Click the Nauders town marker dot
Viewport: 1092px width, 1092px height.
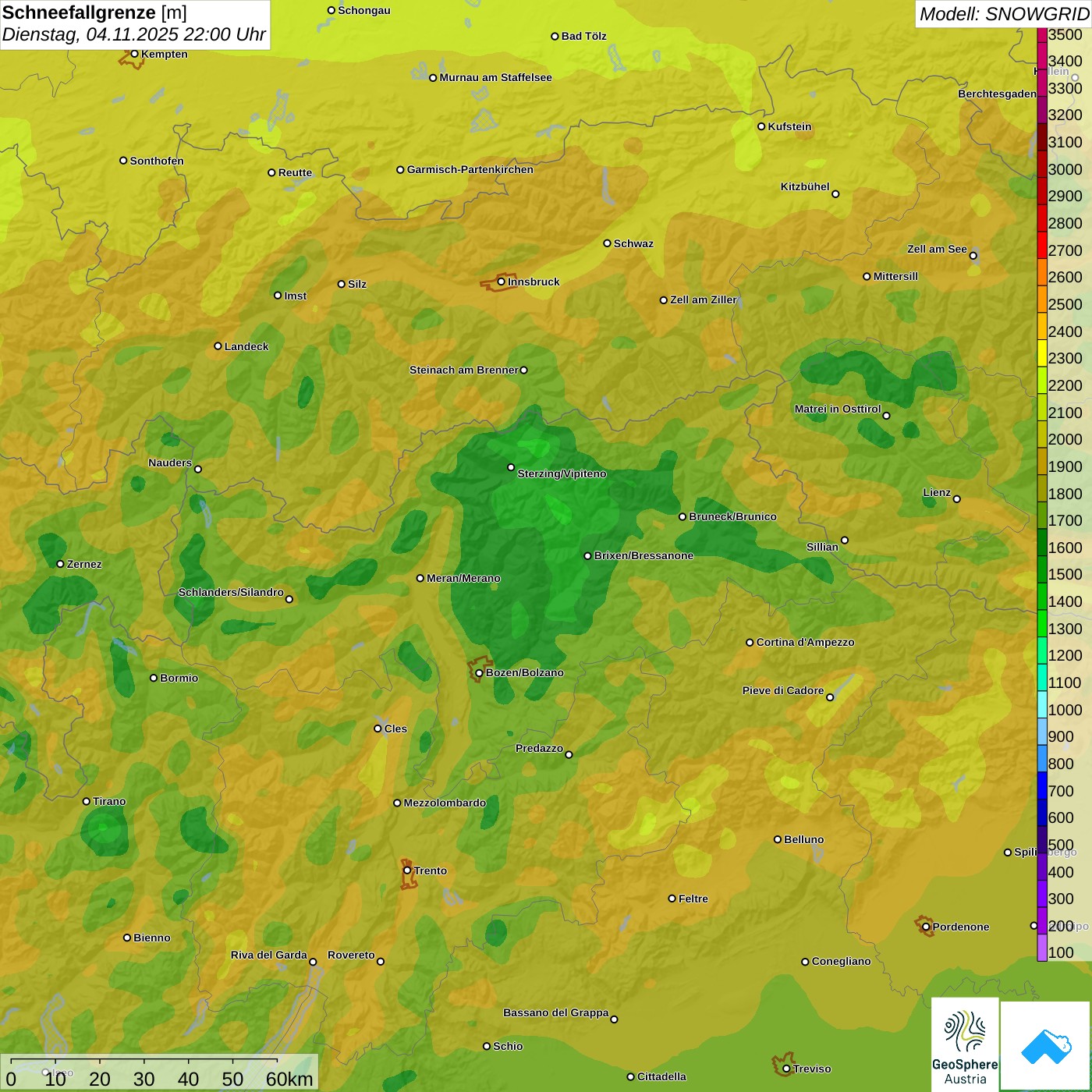198,469
